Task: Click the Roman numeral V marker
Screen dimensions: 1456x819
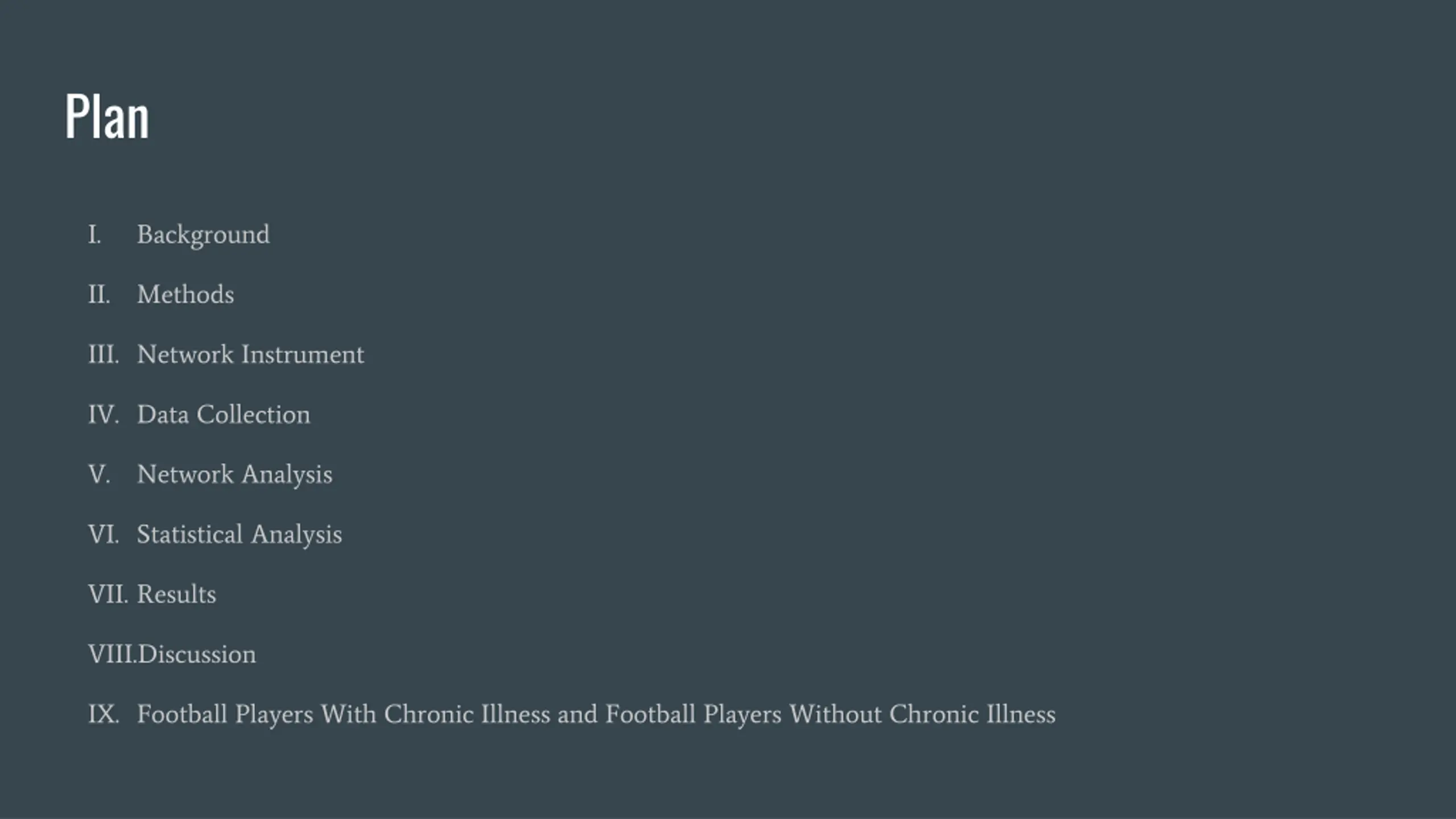Action: 99,474
